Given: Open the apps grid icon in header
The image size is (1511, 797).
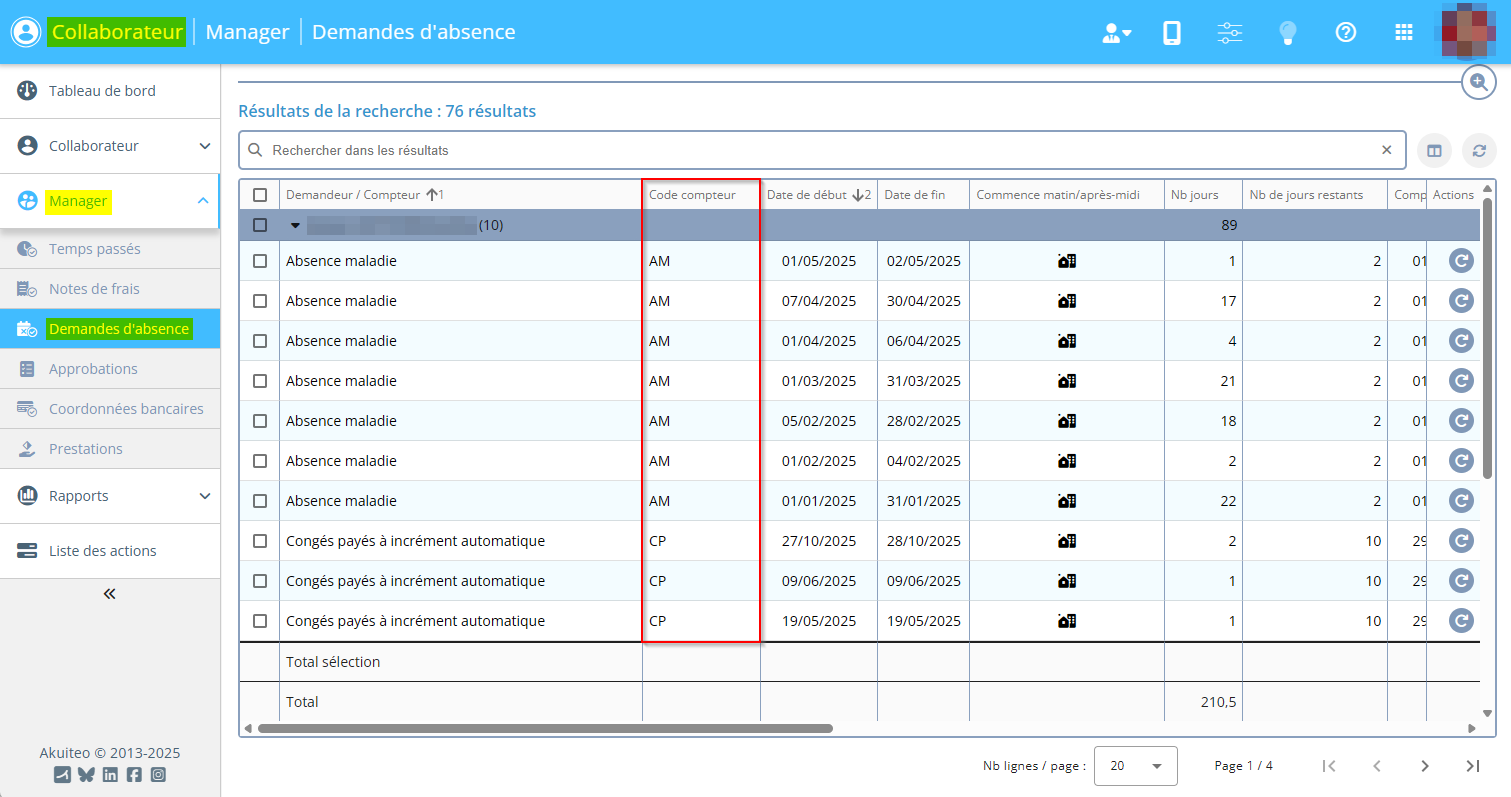Looking at the screenshot, I should 1404,32.
